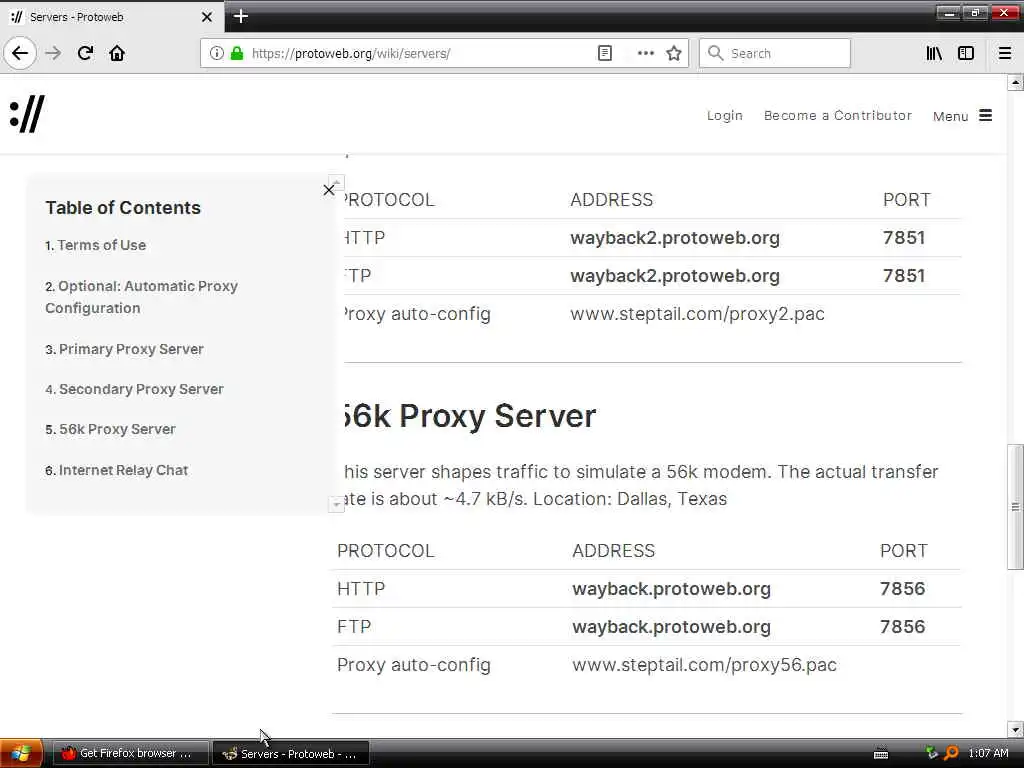
Task: Show sidebars icon in toolbar
Action: coord(966,53)
